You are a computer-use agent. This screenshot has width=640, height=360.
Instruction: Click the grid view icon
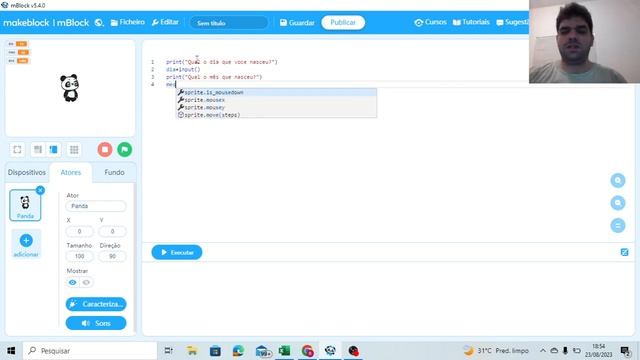tap(74, 150)
